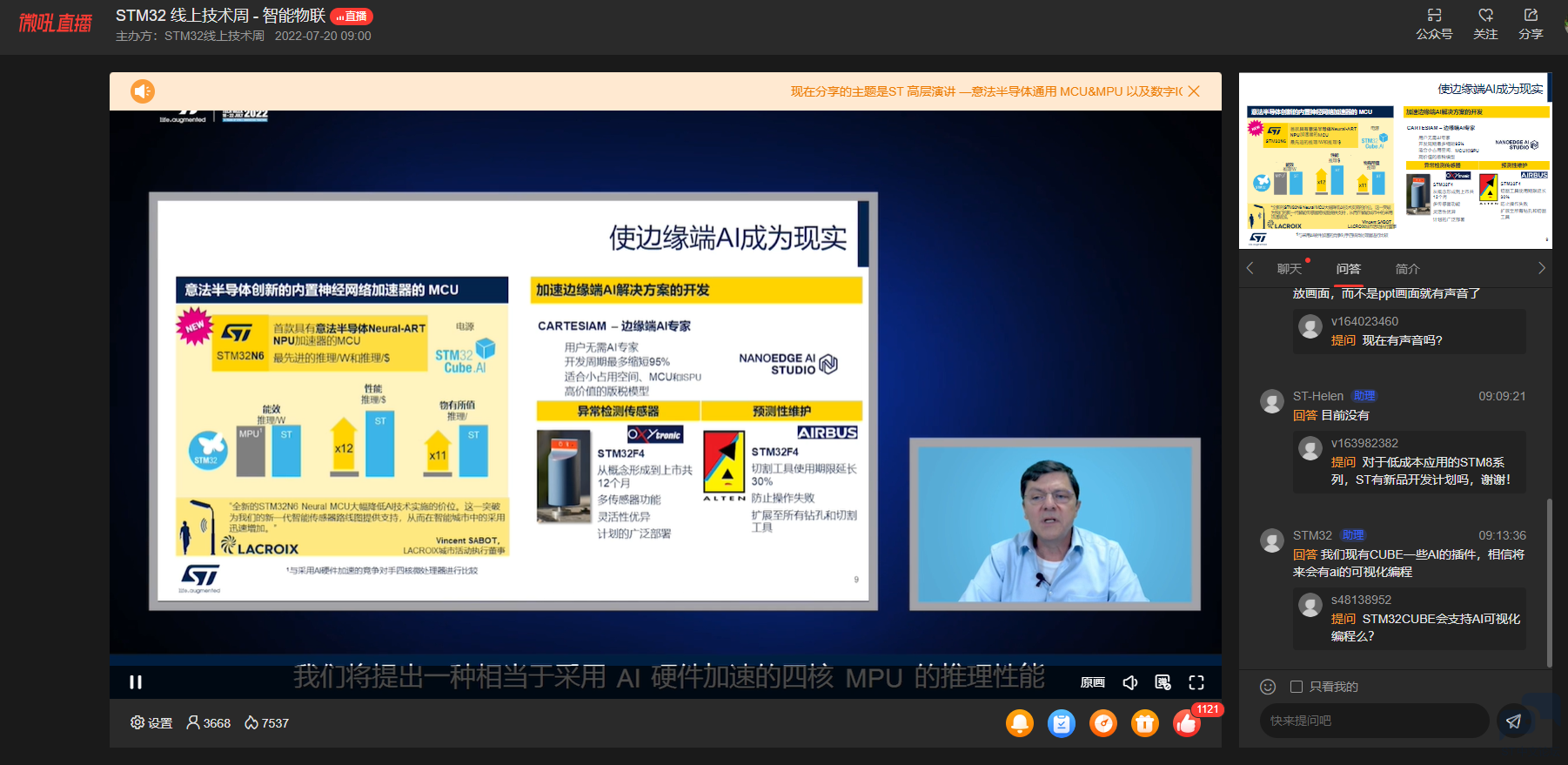Viewport: 1568px width, 765px height.
Task: Click the timestamp 09:13:36
Action: point(1502,535)
